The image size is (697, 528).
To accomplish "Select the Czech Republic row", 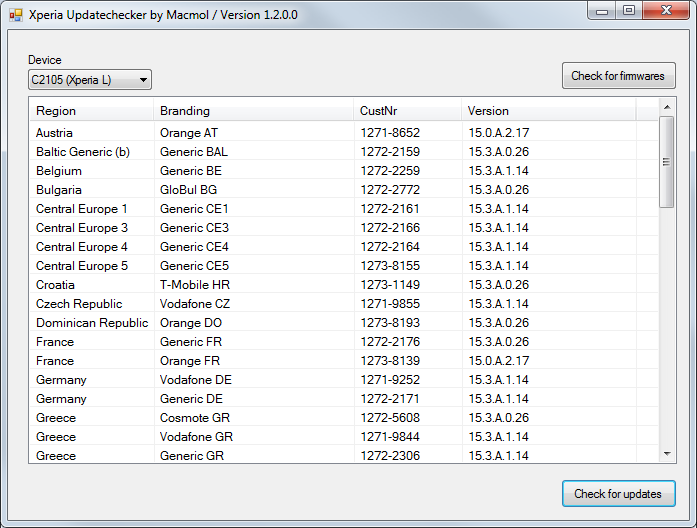I will 344,304.
